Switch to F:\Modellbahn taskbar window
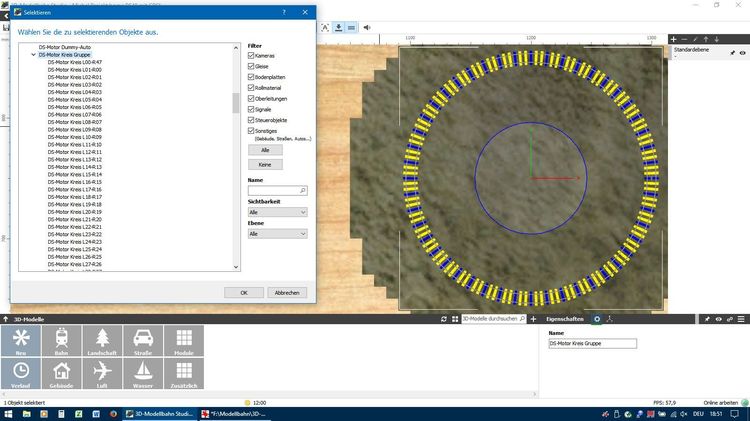The image size is (750, 421). 234,414
